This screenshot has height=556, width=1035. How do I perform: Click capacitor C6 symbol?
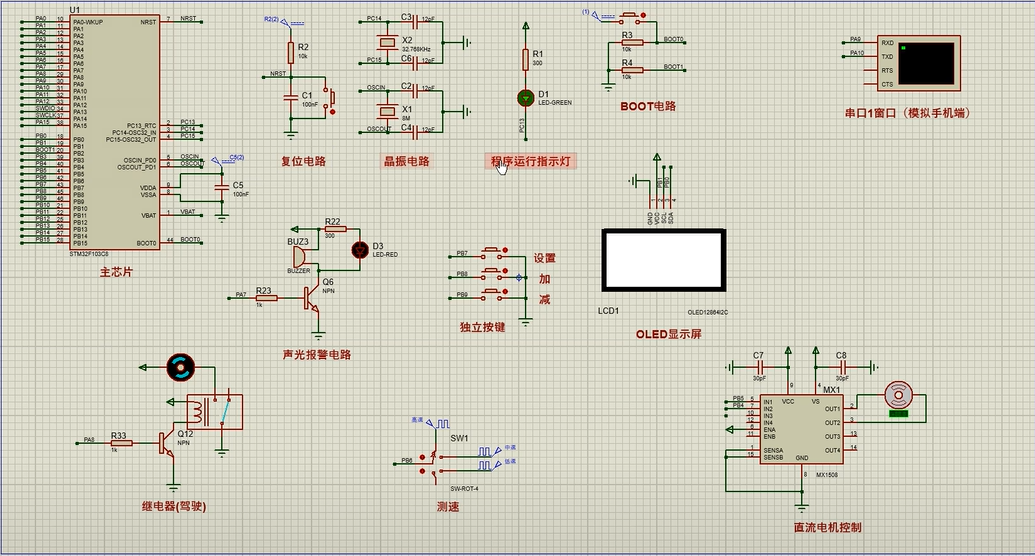(x=415, y=62)
